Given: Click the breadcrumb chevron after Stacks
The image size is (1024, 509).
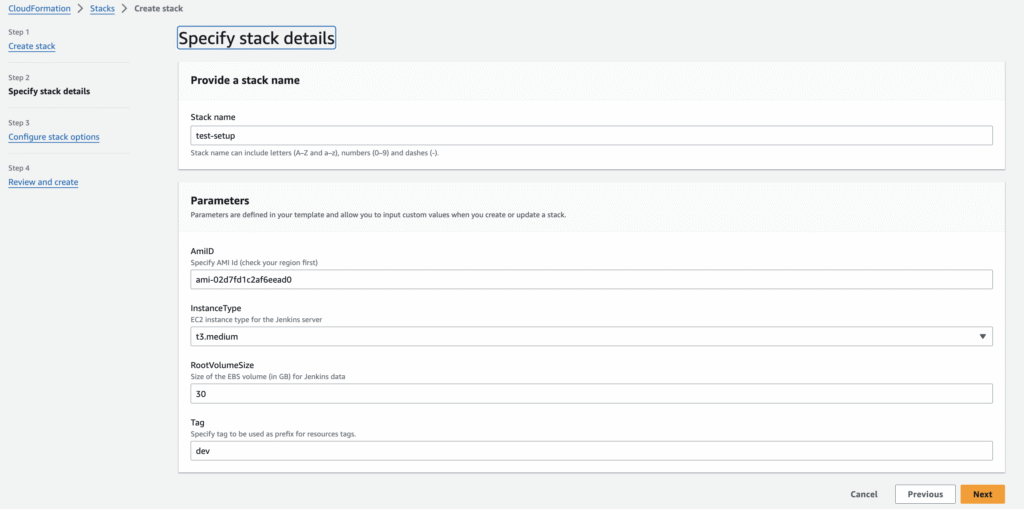Looking at the screenshot, I should tap(124, 9).
